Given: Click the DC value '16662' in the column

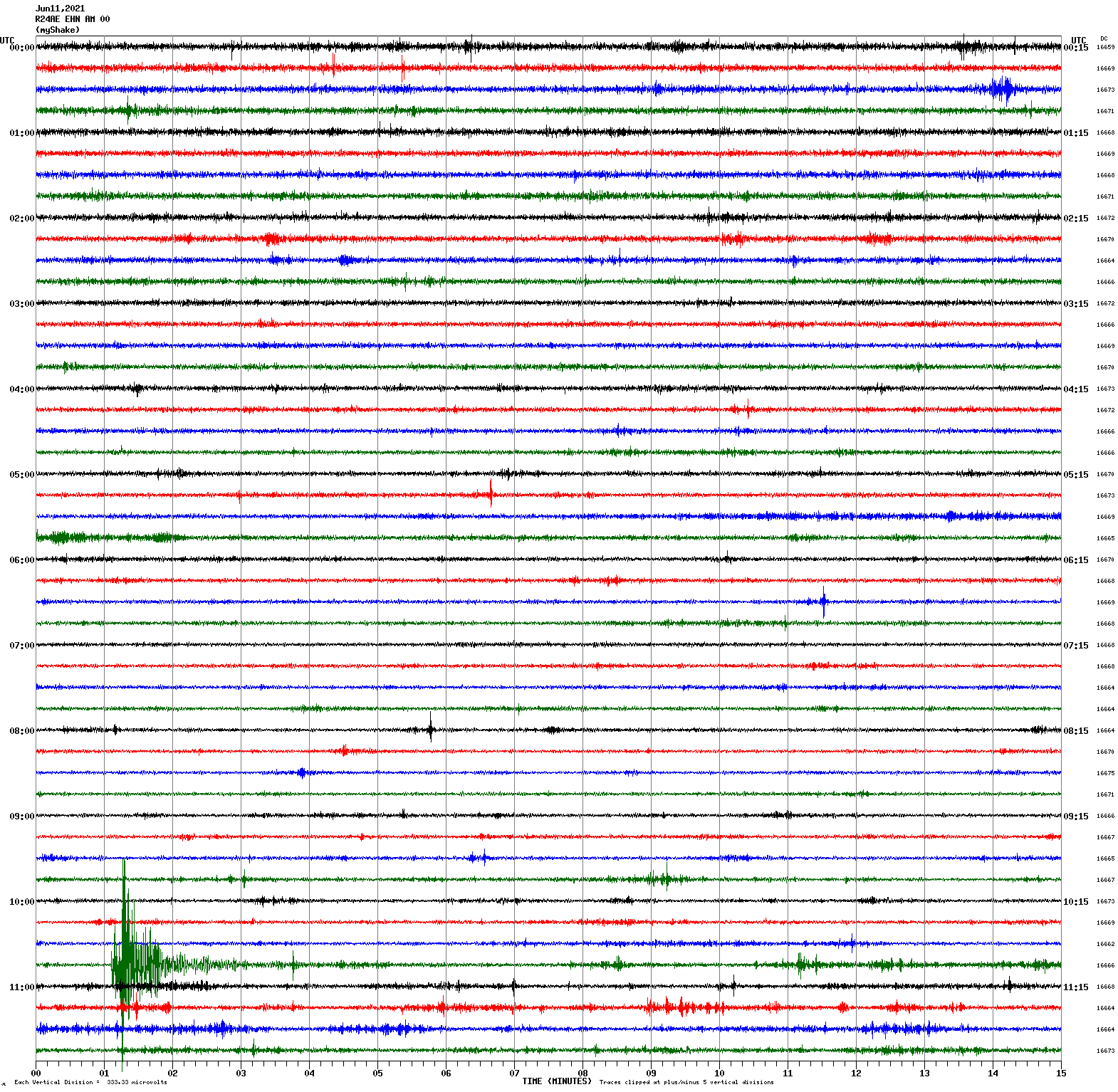Looking at the screenshot, I should tap(1105, 944).
